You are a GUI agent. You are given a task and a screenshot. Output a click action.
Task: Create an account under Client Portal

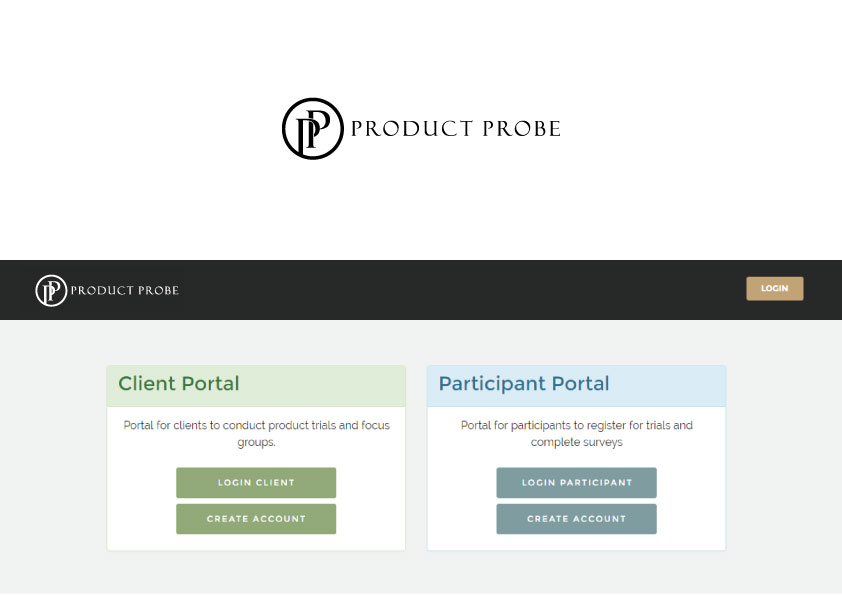point(256,519)
